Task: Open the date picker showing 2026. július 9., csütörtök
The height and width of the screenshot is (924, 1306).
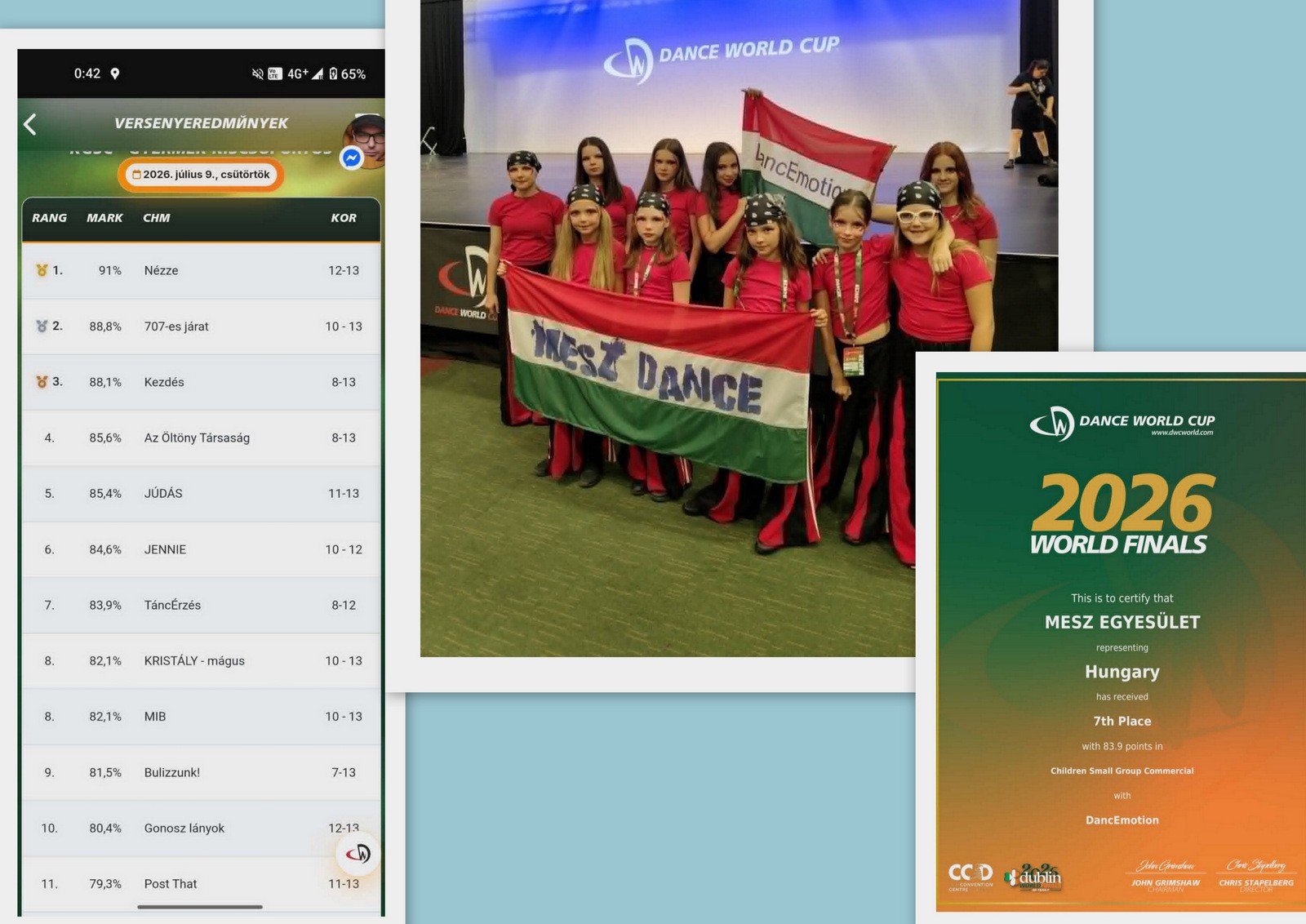Action: [201, 175]
